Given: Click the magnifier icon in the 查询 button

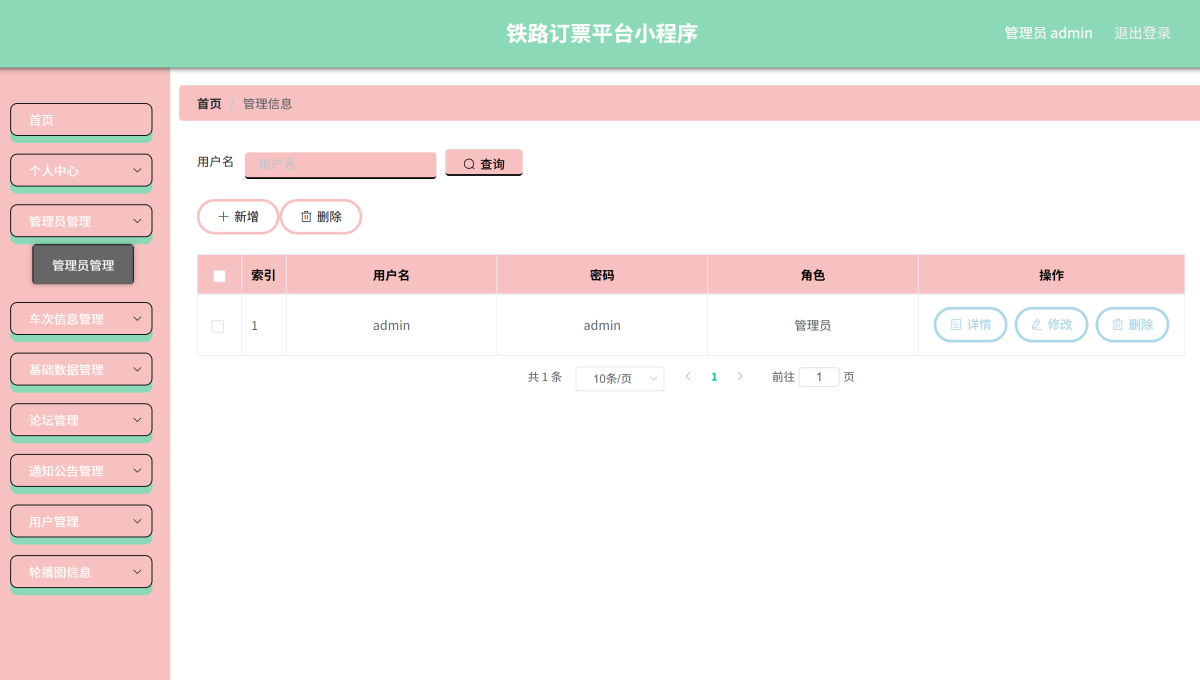Looking at the screenshot, I should click(x=469, y=164).
